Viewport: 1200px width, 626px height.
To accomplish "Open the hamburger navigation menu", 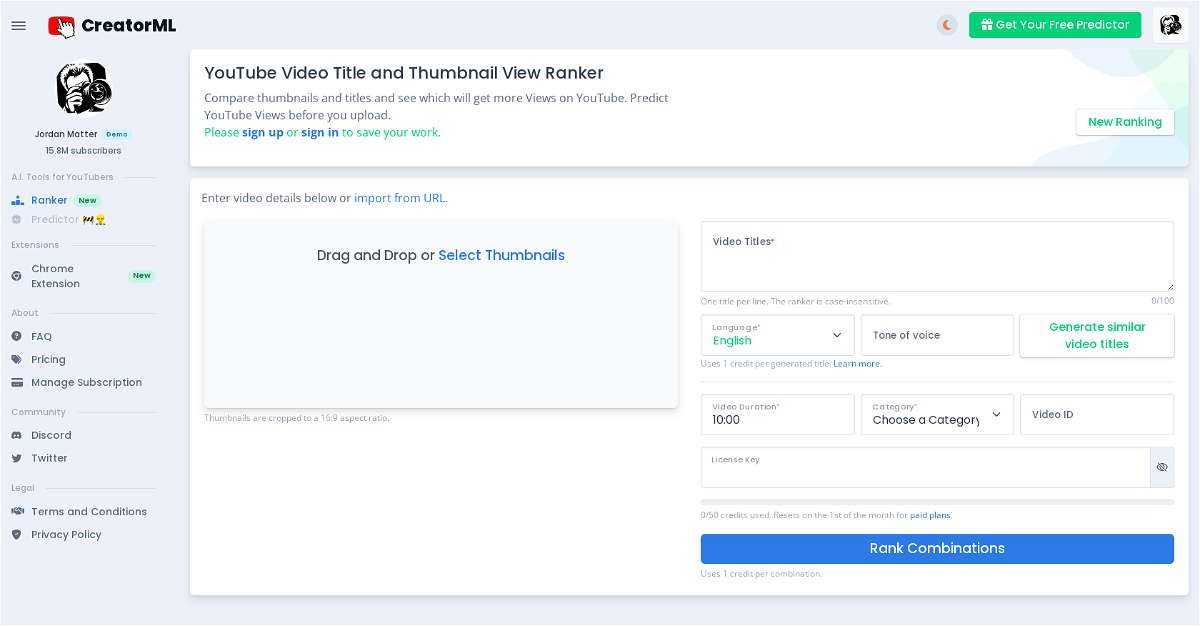I will (18, 25).
